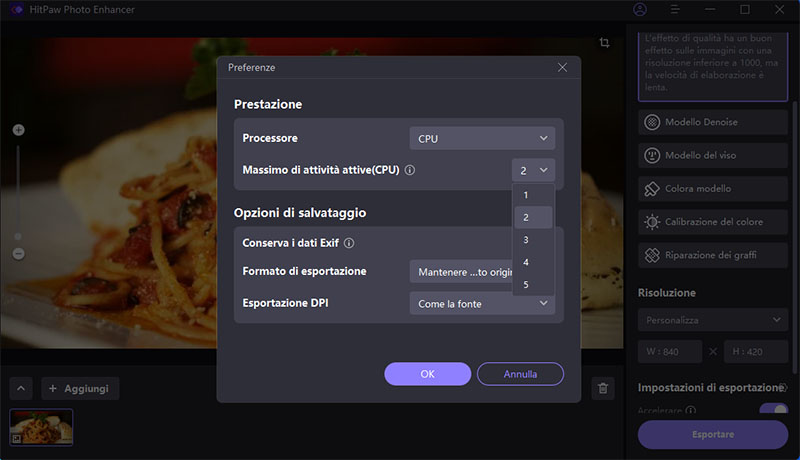Click the aspect link icon between W and H

(x=713, y=352)
